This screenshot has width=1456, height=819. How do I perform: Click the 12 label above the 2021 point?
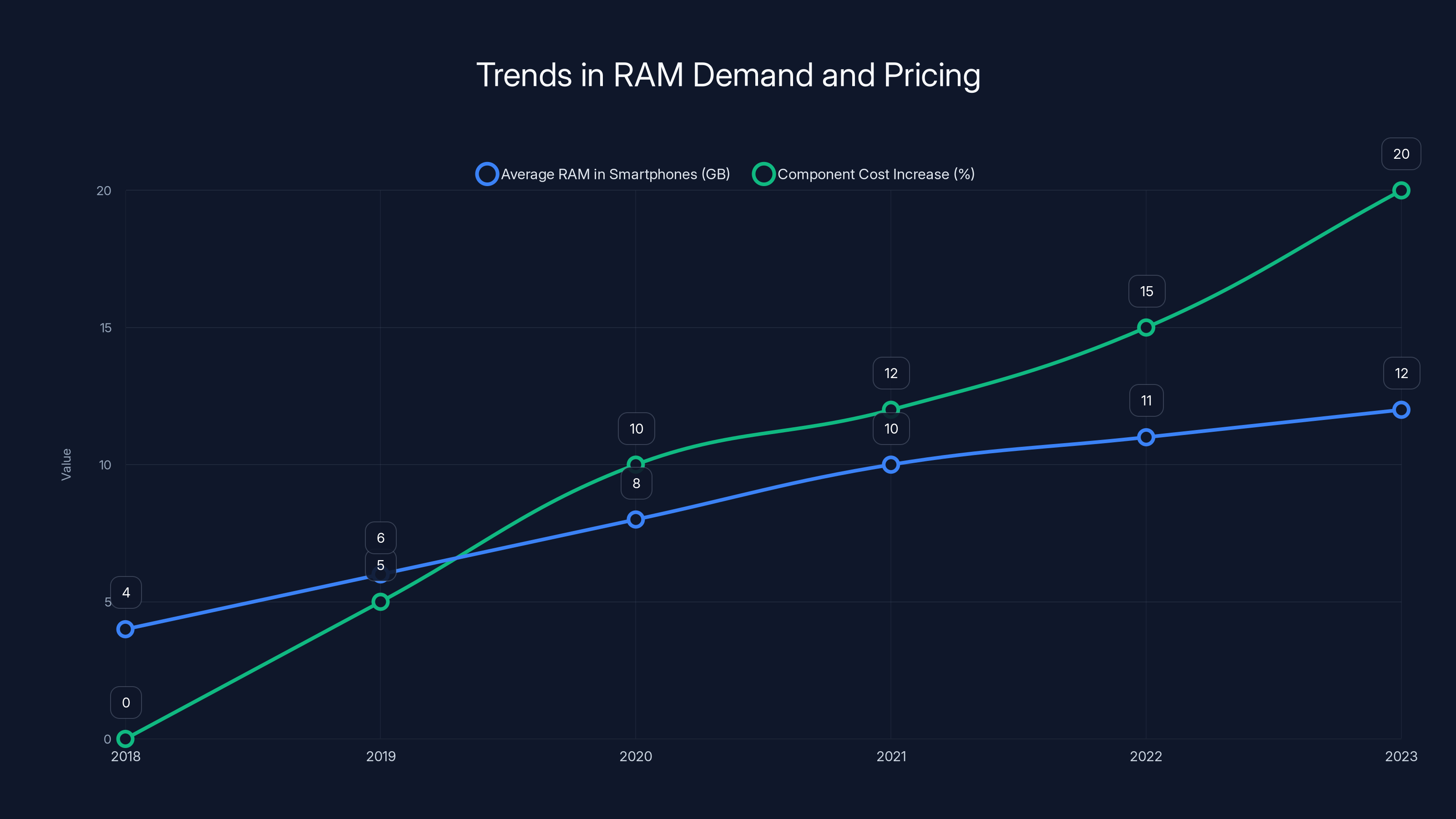(x=891, y=373)
